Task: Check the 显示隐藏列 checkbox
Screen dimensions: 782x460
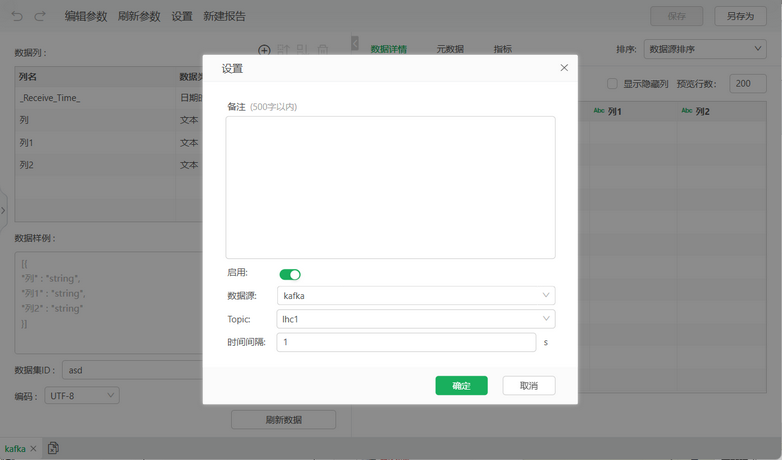Action: click(x=612, y=84)
